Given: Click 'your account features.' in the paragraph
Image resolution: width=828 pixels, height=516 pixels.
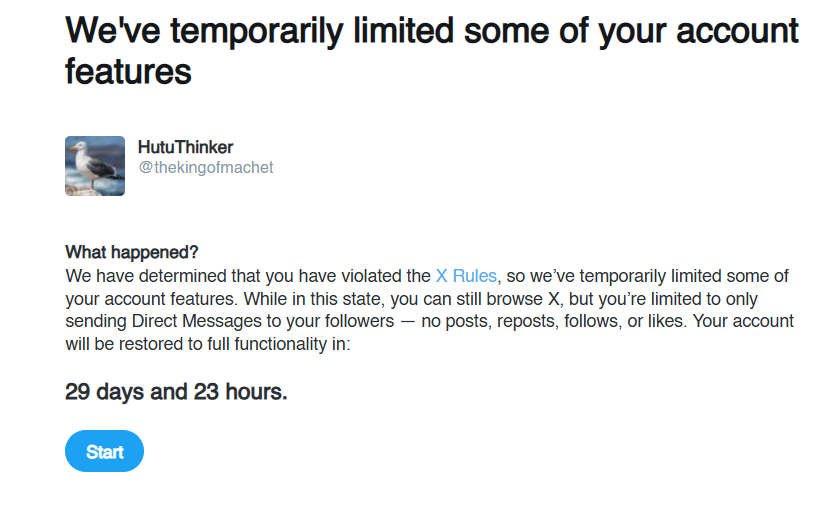Looking at the screenshot, I should pyautogui.click(x=152, y=299).
